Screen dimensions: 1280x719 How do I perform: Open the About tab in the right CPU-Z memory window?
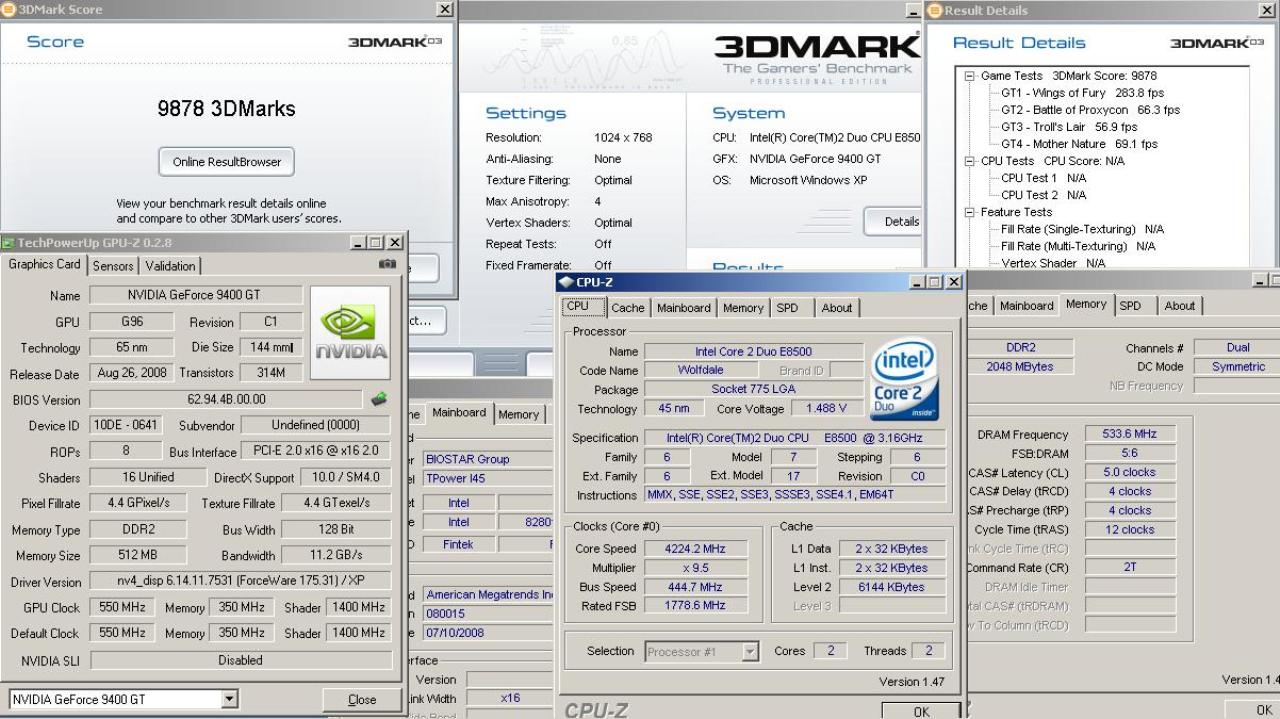tap(1179, 306)
